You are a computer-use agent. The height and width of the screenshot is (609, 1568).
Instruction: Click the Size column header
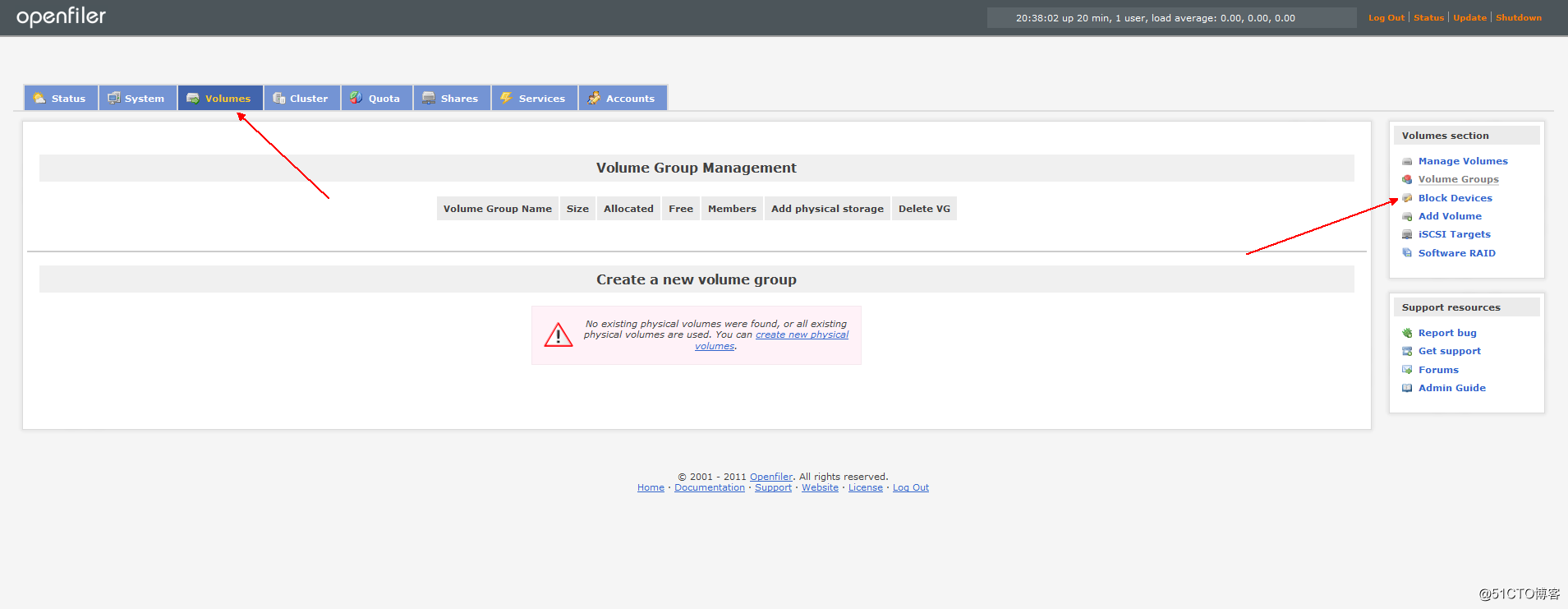[577, 209]
